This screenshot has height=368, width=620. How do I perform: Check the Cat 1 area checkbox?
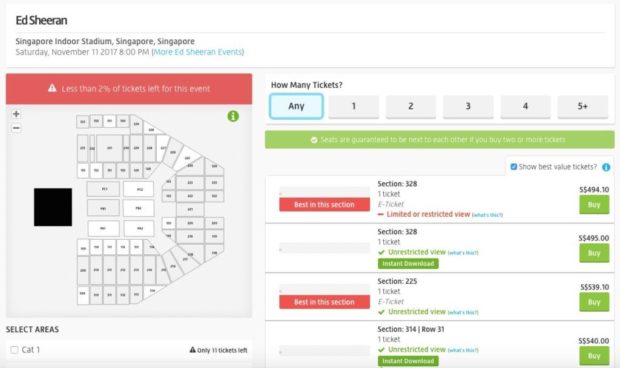pyautogui.click(x=15, y=350)
